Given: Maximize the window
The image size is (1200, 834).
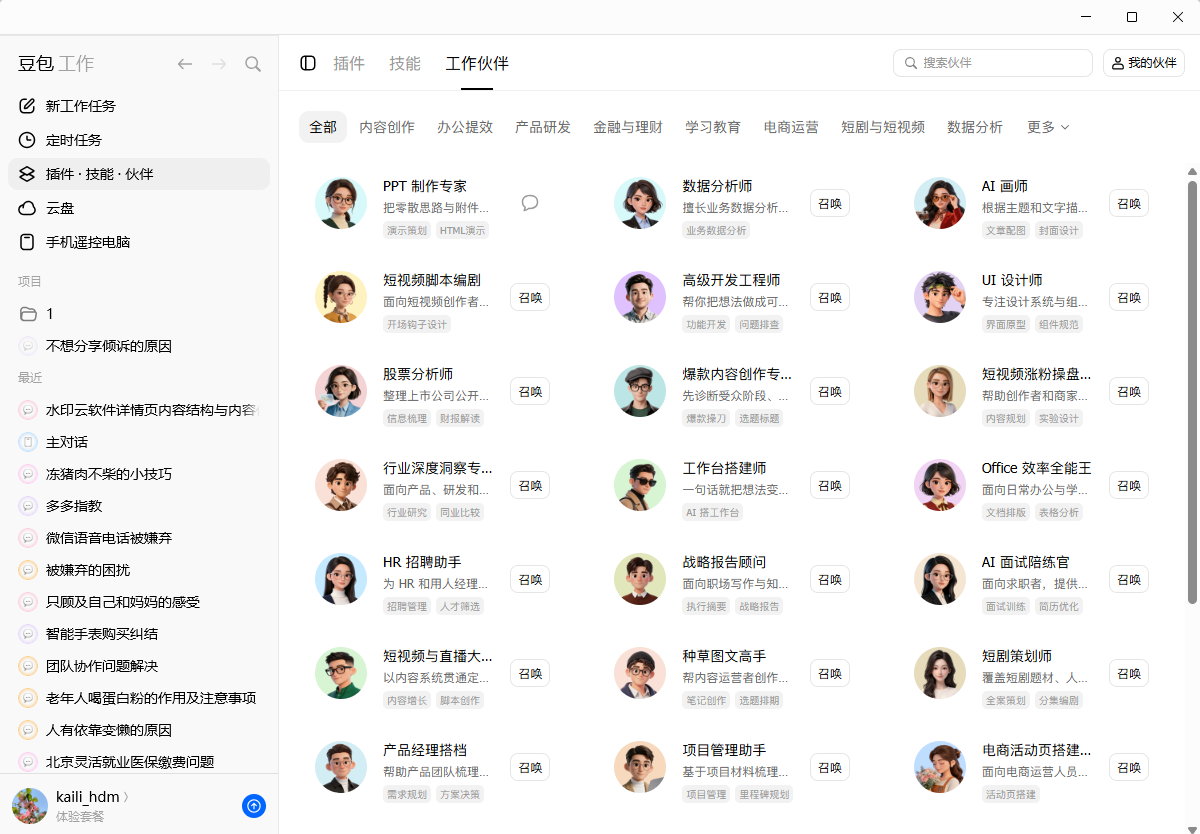Looking at the screenshot, I should 1132,17.
